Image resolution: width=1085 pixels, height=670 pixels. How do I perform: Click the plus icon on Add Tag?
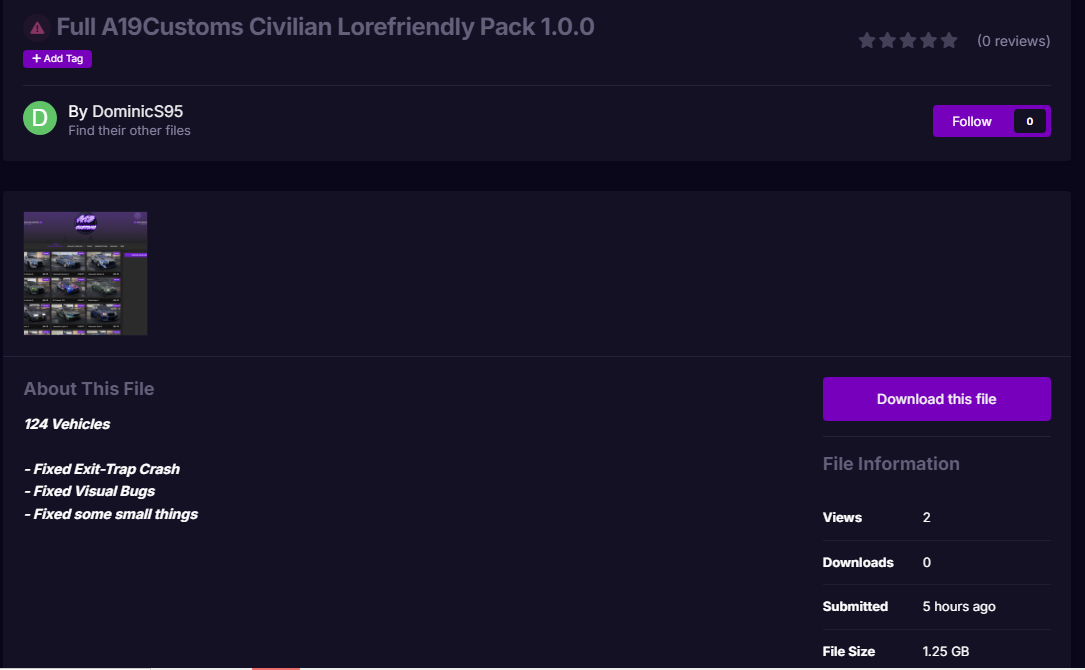click(x=37, y=59)
